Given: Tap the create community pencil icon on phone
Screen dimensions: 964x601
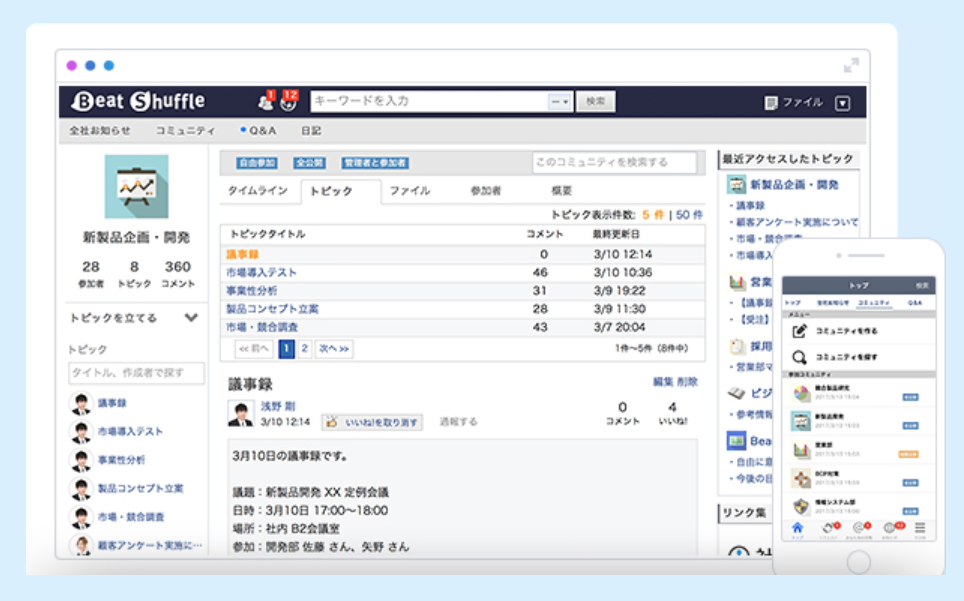Looking at the screenshot, I should tap(799, 330).
